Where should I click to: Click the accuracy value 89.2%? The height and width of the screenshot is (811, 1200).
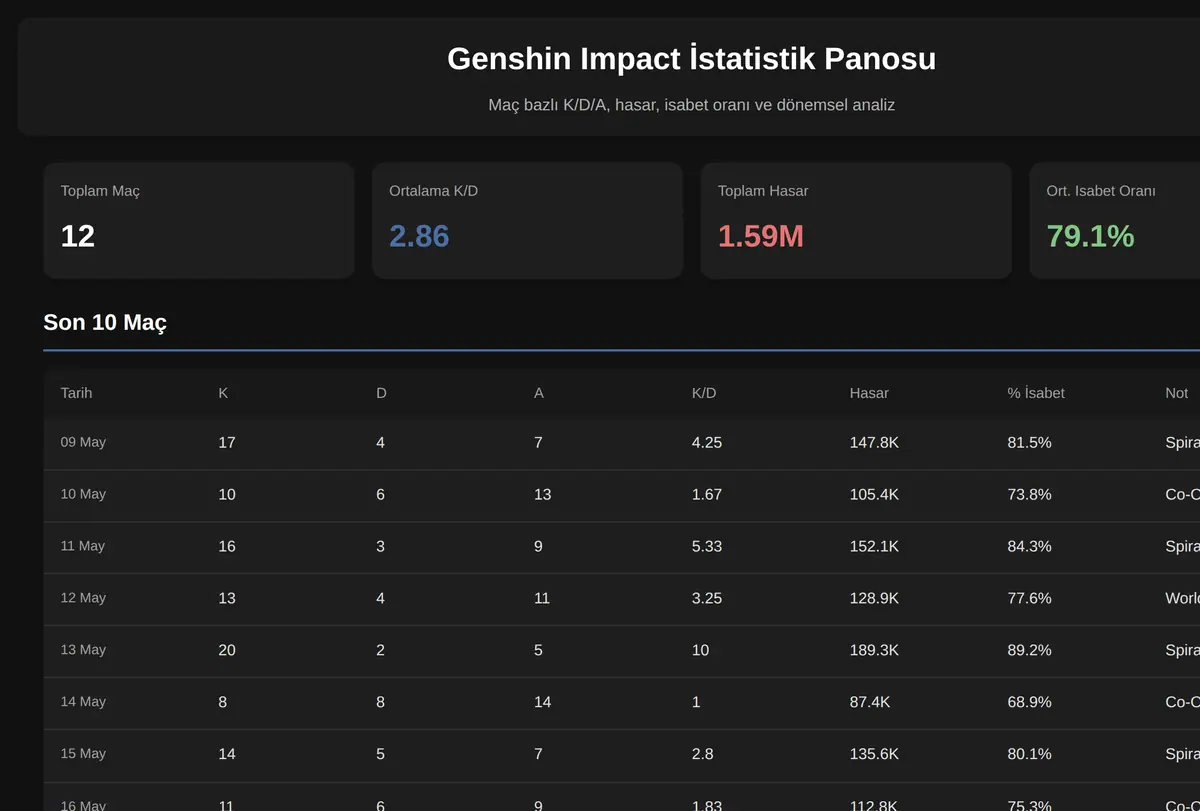(x=1030, y=650)
